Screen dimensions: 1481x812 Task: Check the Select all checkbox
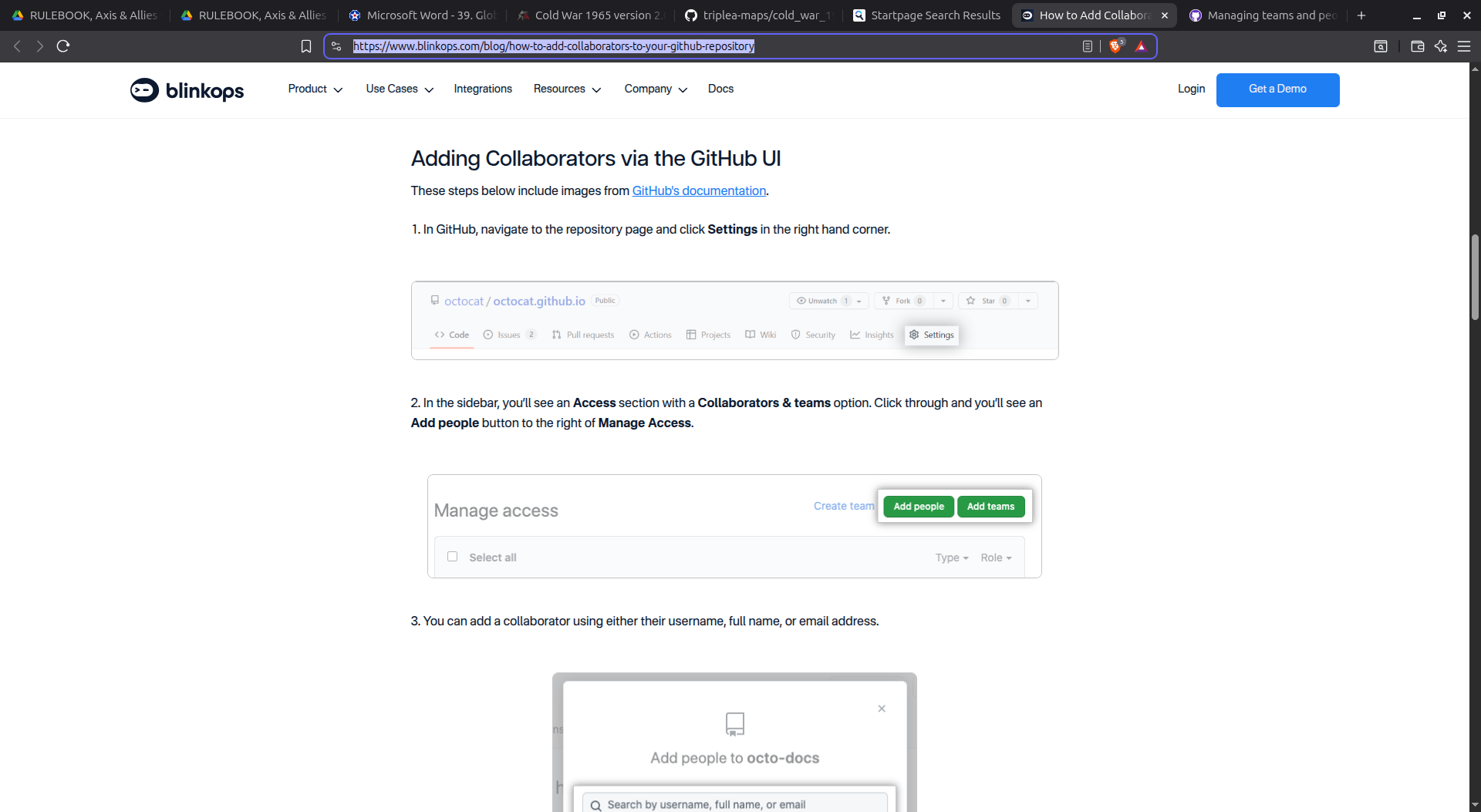coord(453,557)
